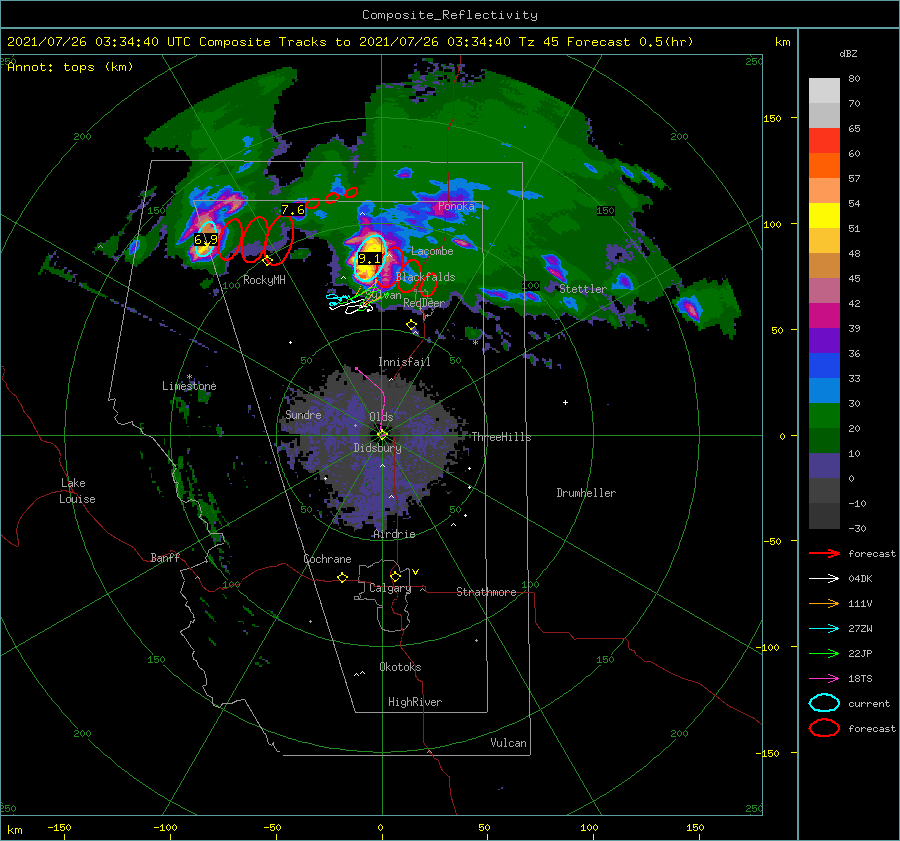
Task: Click the yellow diamond marker at Cochrane
Action: [343, 578]
